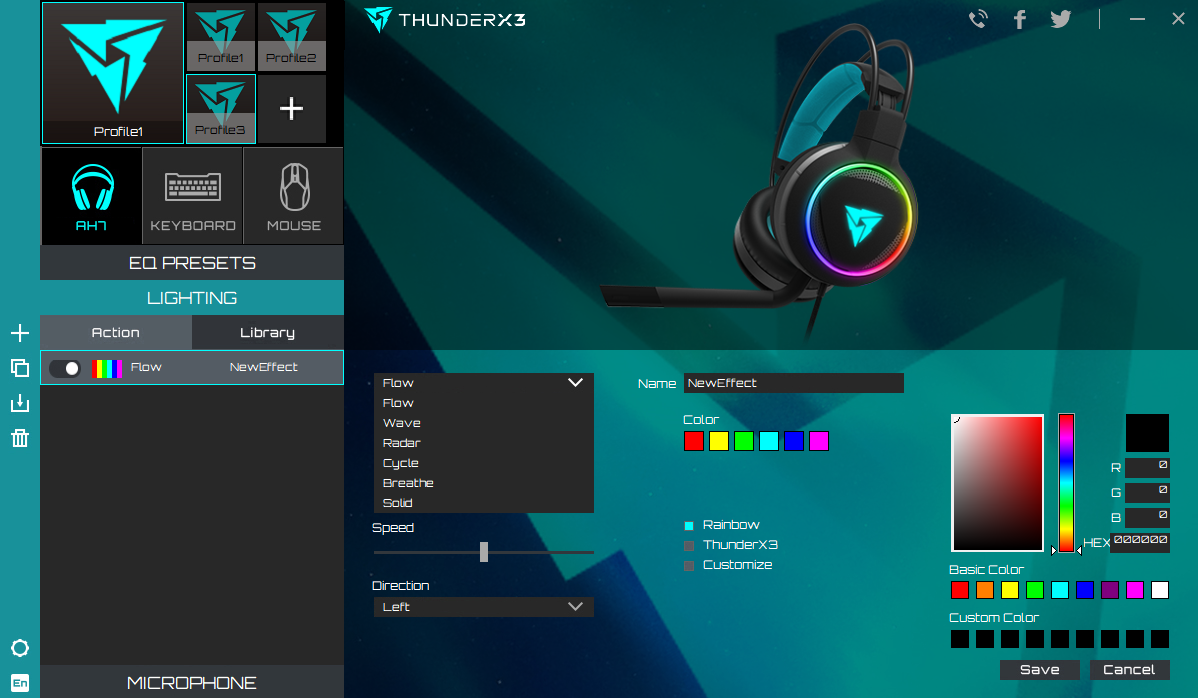Choose Radar from the effect list
The height and width of the screenshot is (698, 1198).
point(484,443)
